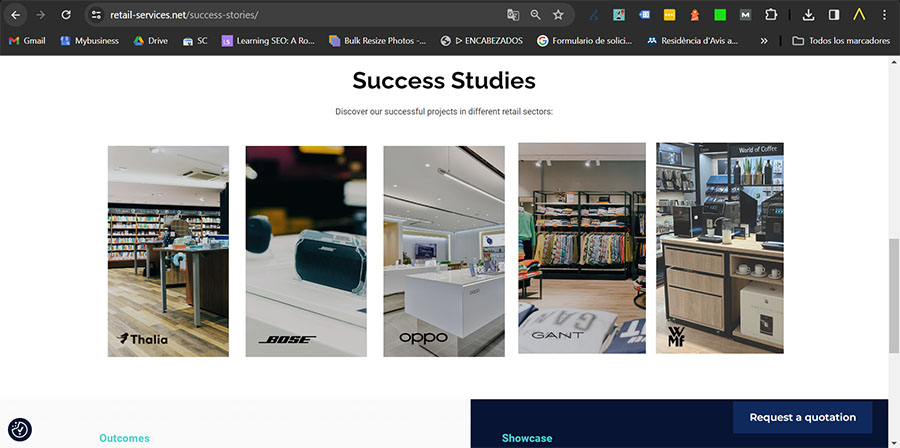900x448 pixels.
Task: Click the blue grid extension icon
Action: pyautogui.click(x=645, y=15)
